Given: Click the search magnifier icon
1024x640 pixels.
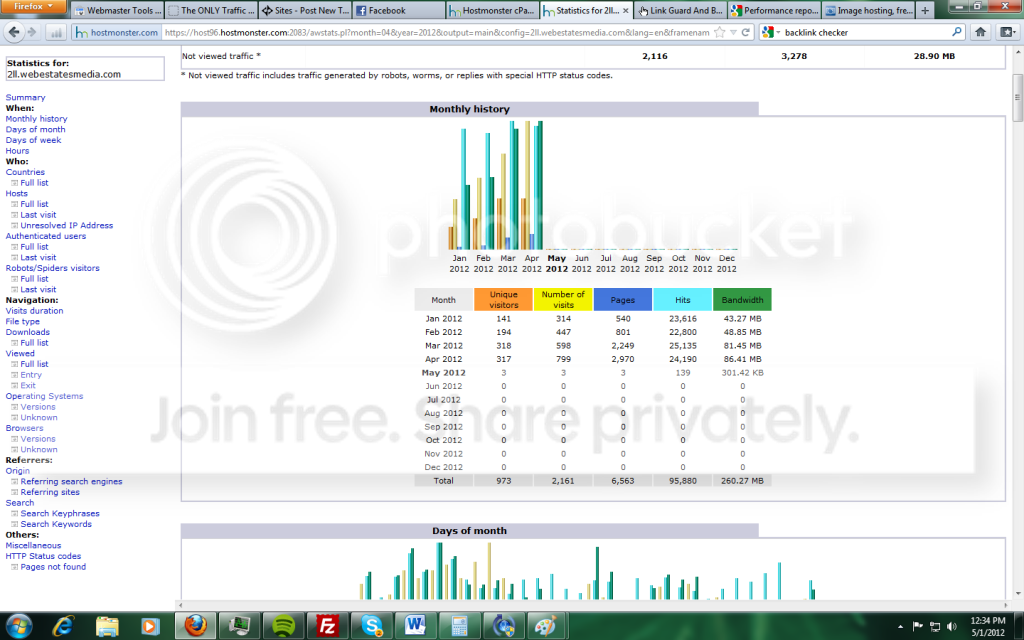Looking at the screenshot, I should click(957, 31).
